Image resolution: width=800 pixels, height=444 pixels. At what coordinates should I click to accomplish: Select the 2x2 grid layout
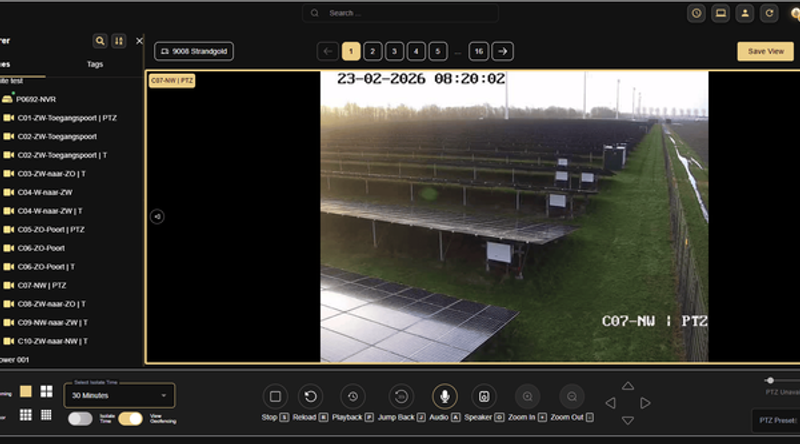(x=46, y=391)
